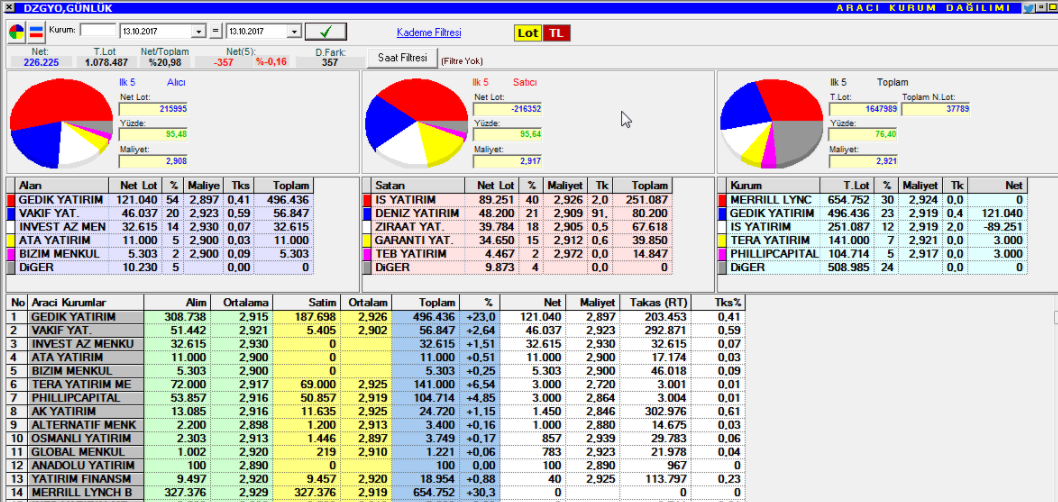Screen dimensions: 1058x502
Task: Click the Net Lot field showing -216352
Action: [x=507, y=109]
